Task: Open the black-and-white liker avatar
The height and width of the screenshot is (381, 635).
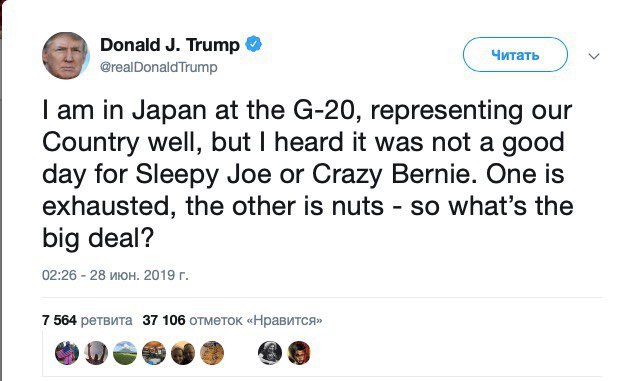Action: click(x=270, y=353)
